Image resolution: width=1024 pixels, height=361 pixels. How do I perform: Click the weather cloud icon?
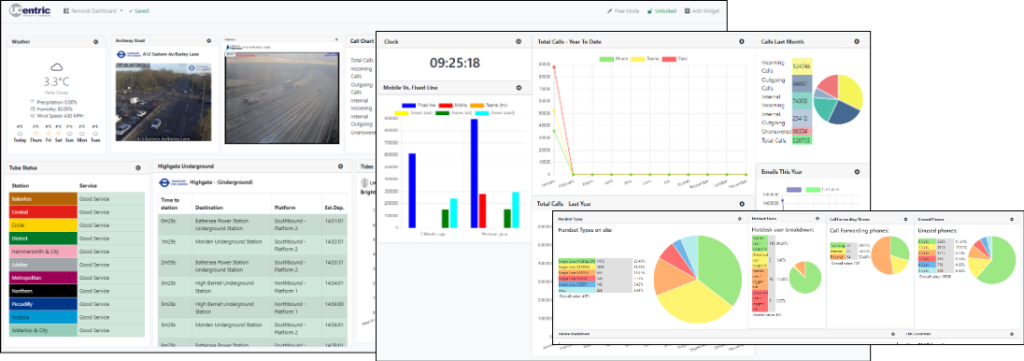[x=57, y=67]
